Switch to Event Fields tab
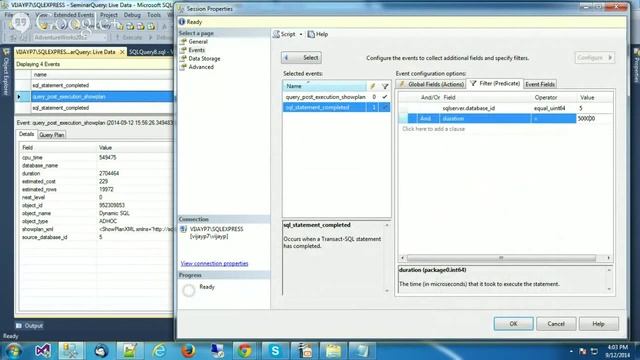 [540, 84]
